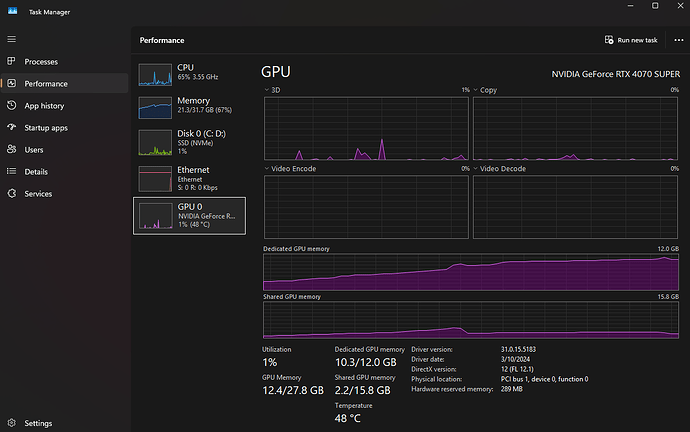
Task: Click the Dedicated GPU memory graph
Action: (471, 272)
